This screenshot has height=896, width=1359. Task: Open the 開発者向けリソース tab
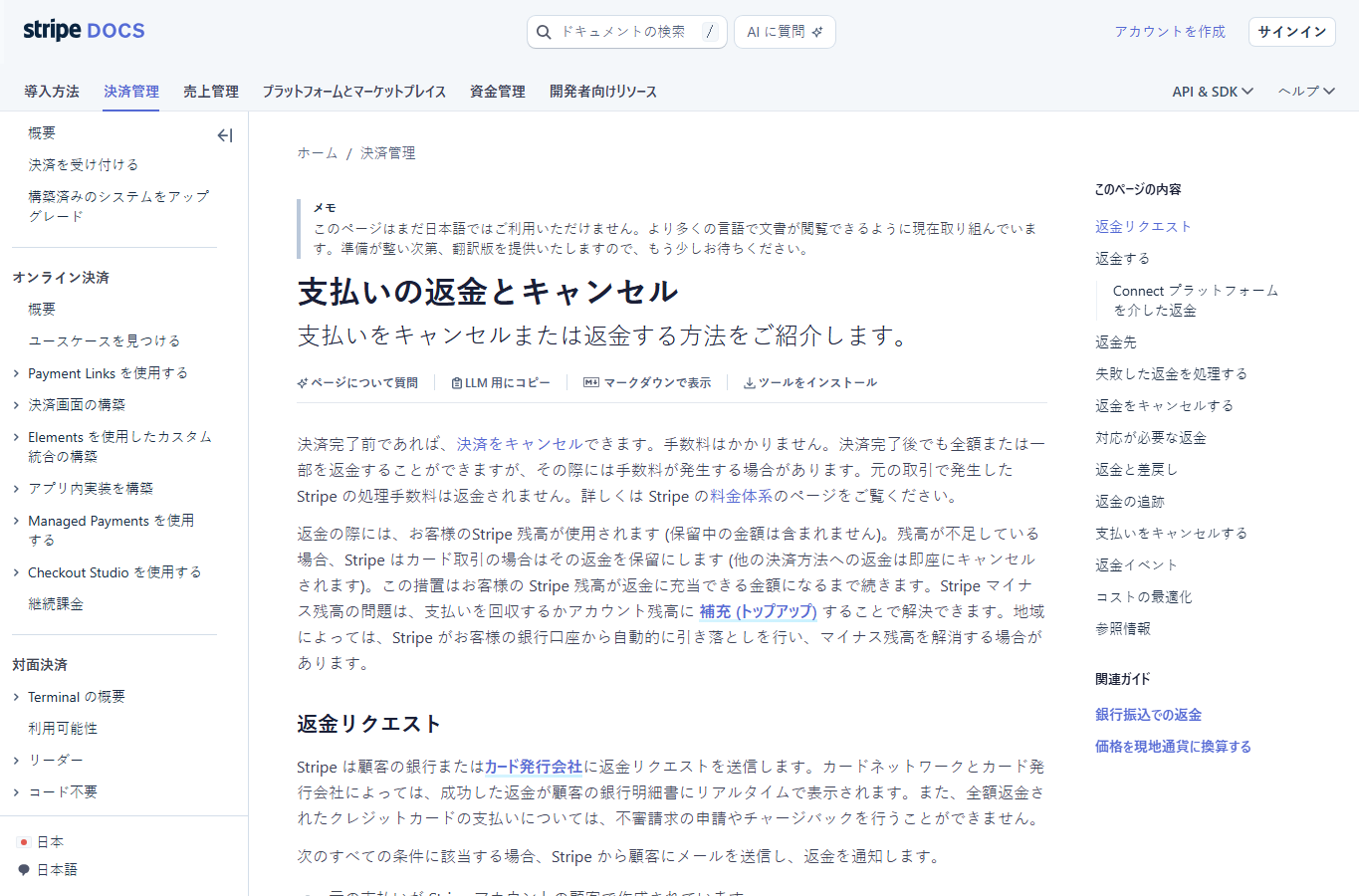coord(603,92)
